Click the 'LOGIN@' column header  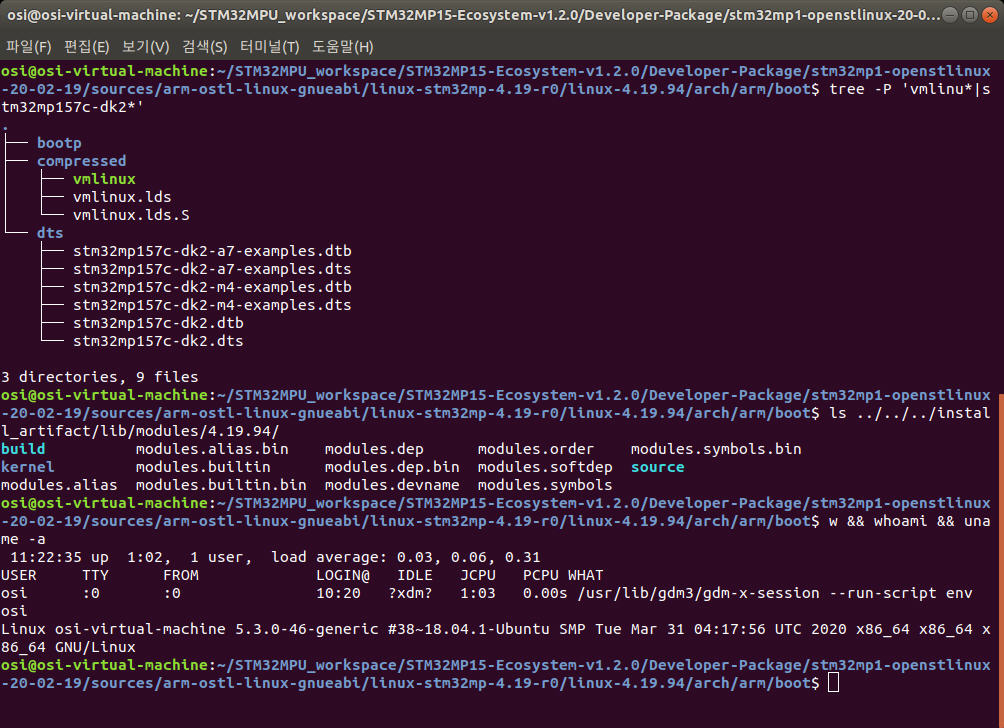(343, 575)
